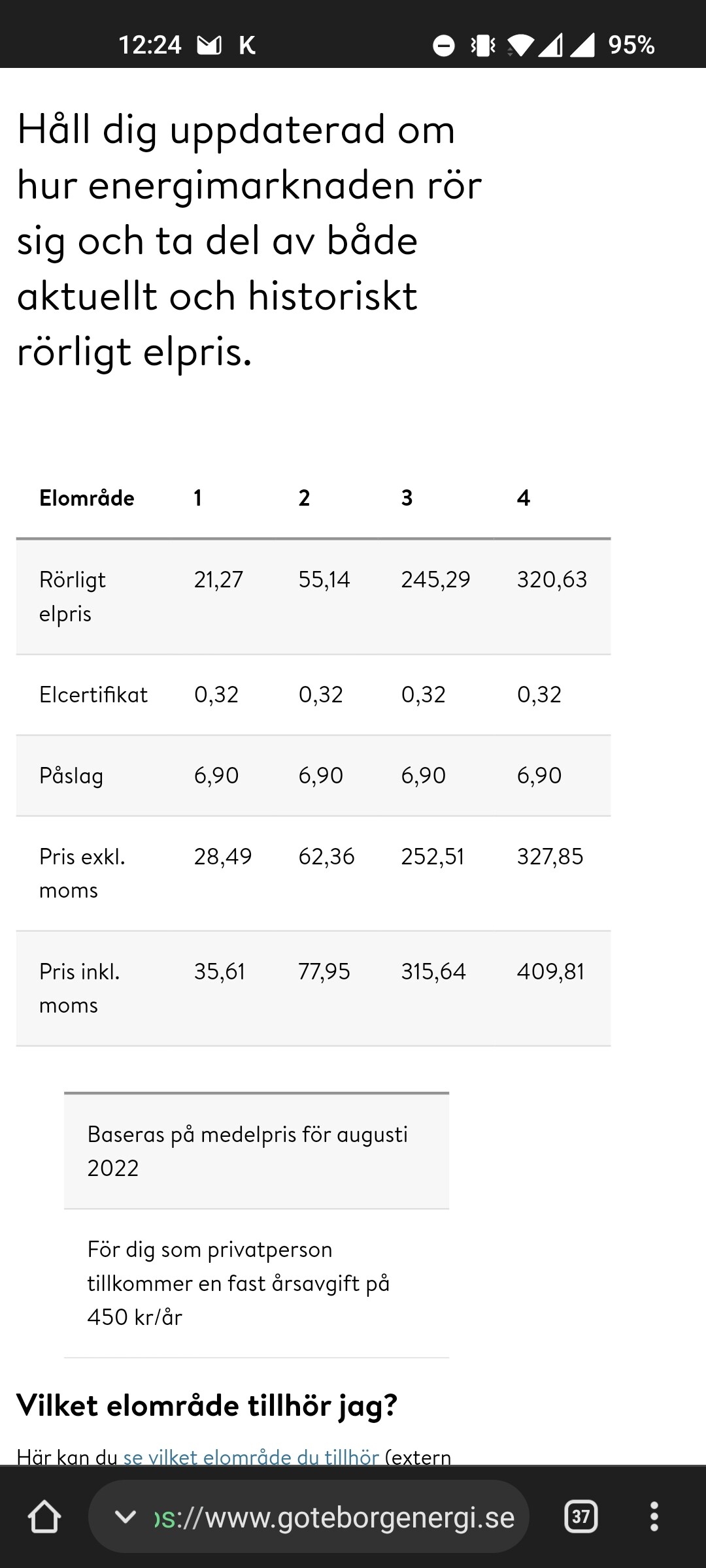The width and height of the screenshot is (706, 1568).
Task: Tap the Wi-Fi signal status icon
Action: [x=520, y=46]
